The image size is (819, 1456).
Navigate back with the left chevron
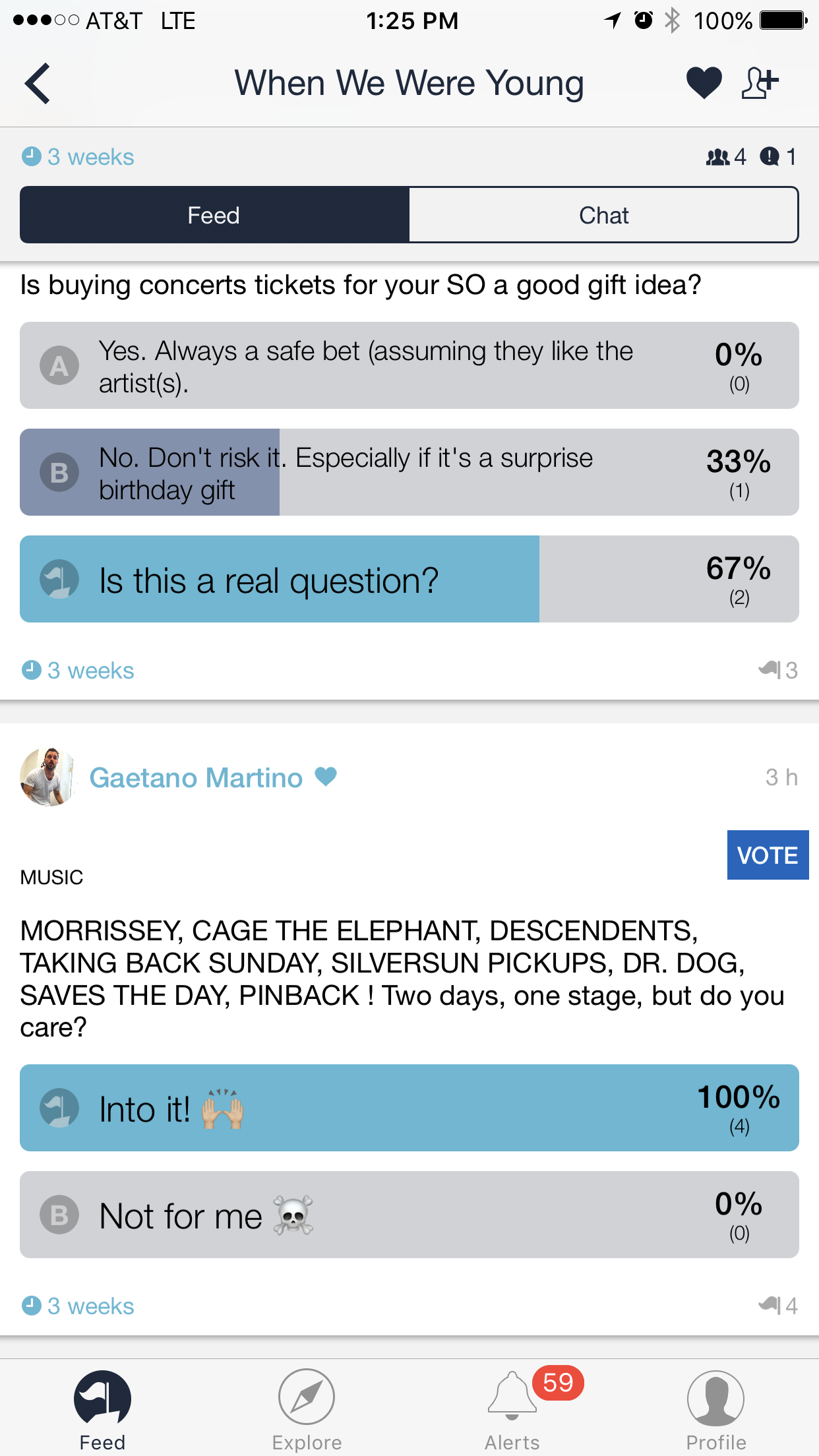pos(38,83)
